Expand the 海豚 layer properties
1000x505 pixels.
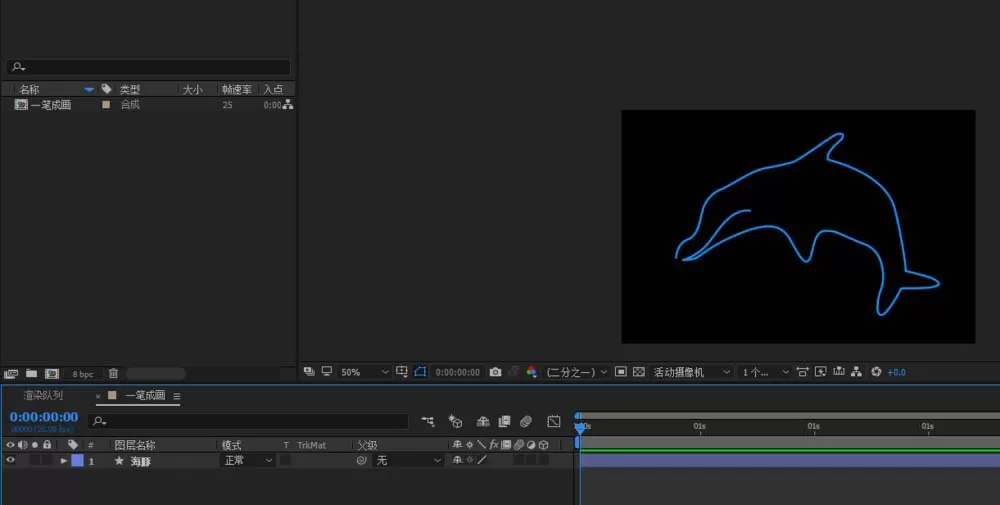click(x=64, y=460)
